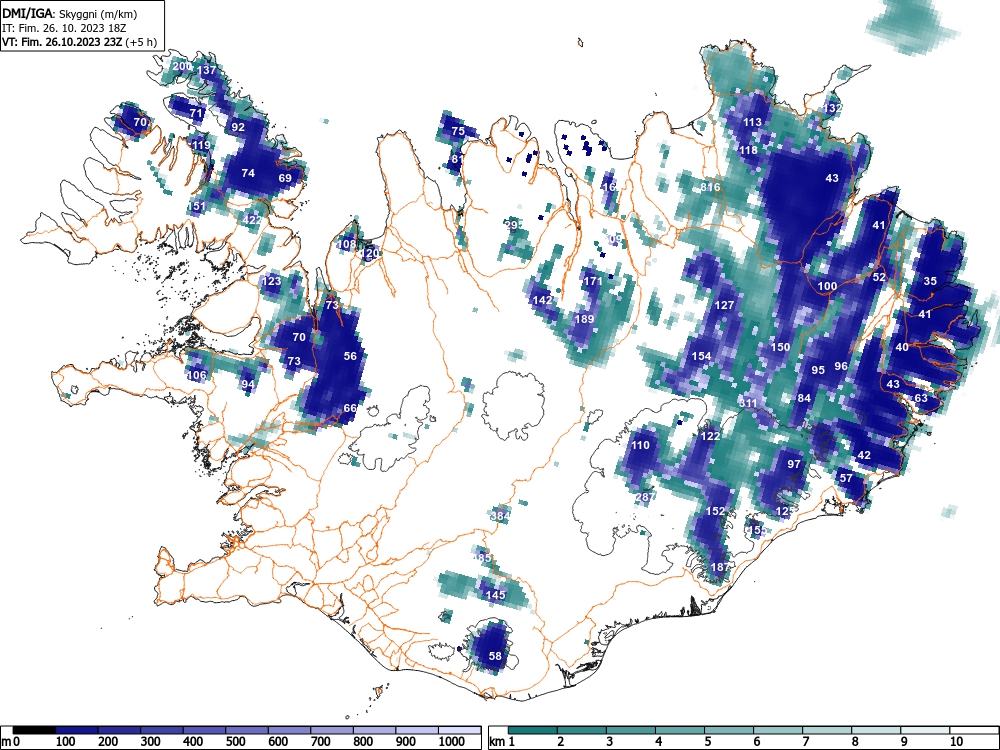Click the visibility value 816 on the map
Screen dimensions: 1000x750
pyautogui.click(x=710, y=187)
